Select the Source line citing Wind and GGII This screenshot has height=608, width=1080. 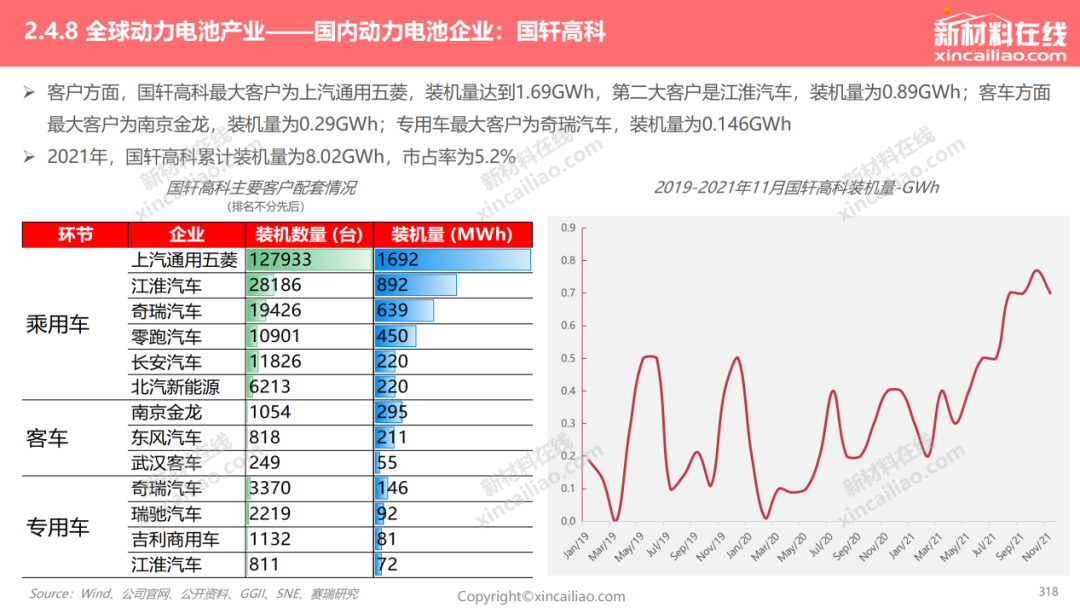click(x=194, y=594)
